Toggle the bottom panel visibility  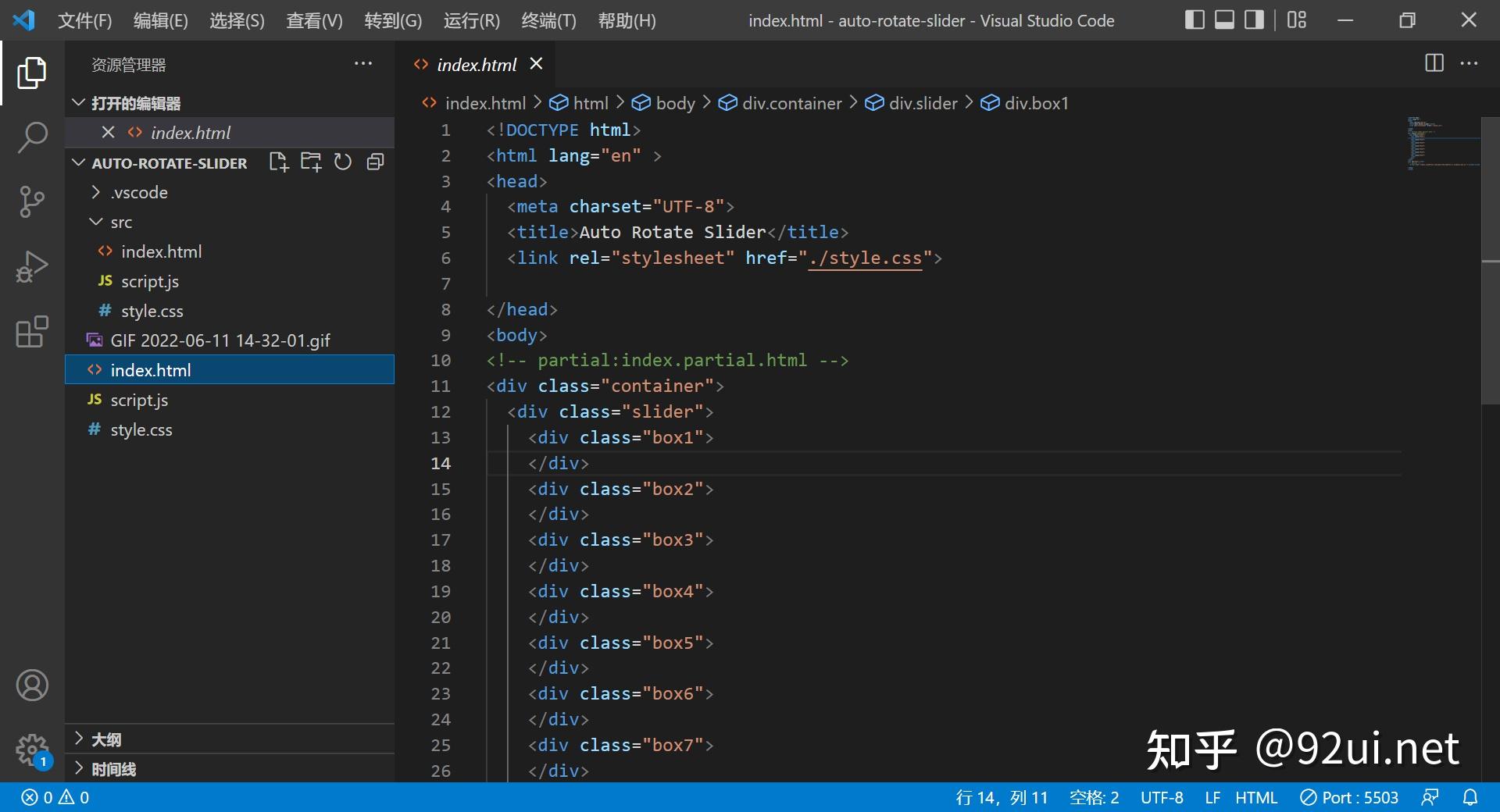pos(1223,20)
